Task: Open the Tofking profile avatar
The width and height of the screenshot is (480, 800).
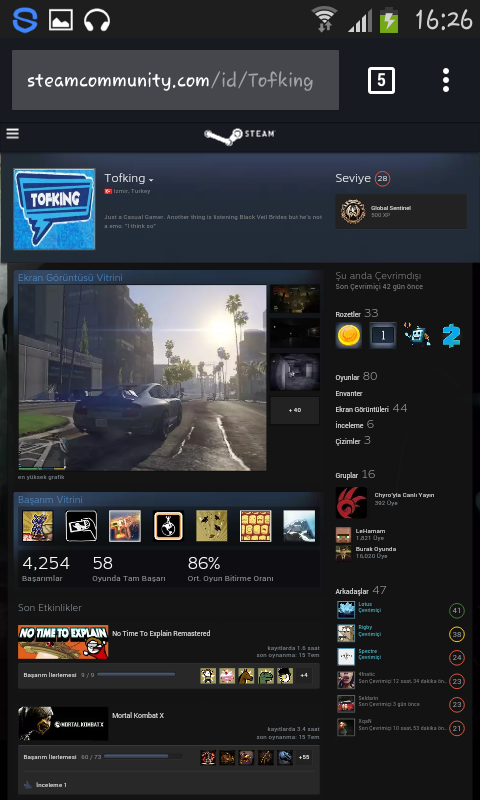Action: (54, 209)
